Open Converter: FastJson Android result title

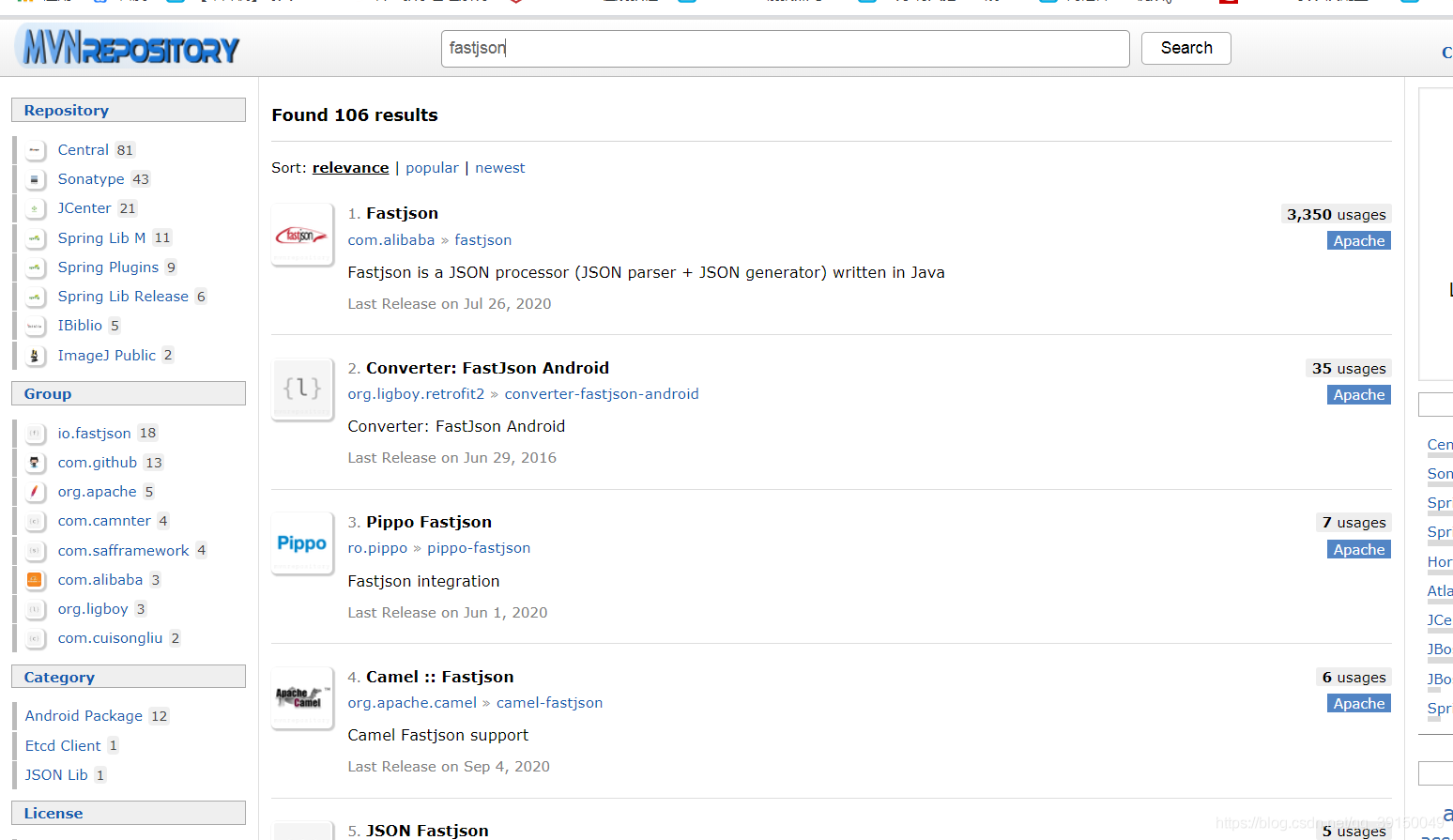pyautogui.click(x=487, y=368)
